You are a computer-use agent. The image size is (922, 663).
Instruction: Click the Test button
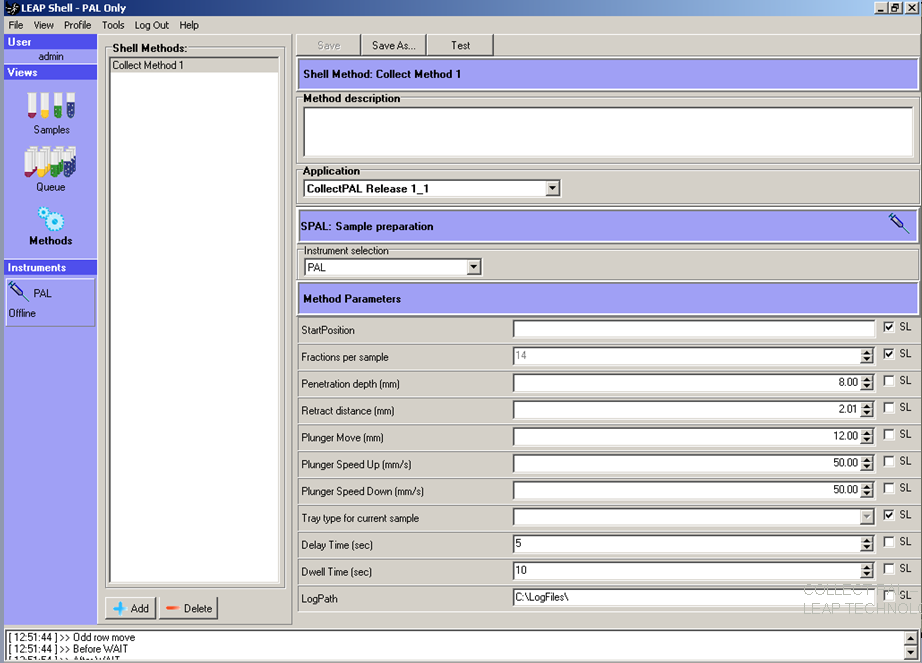click(x=460, y=45)
